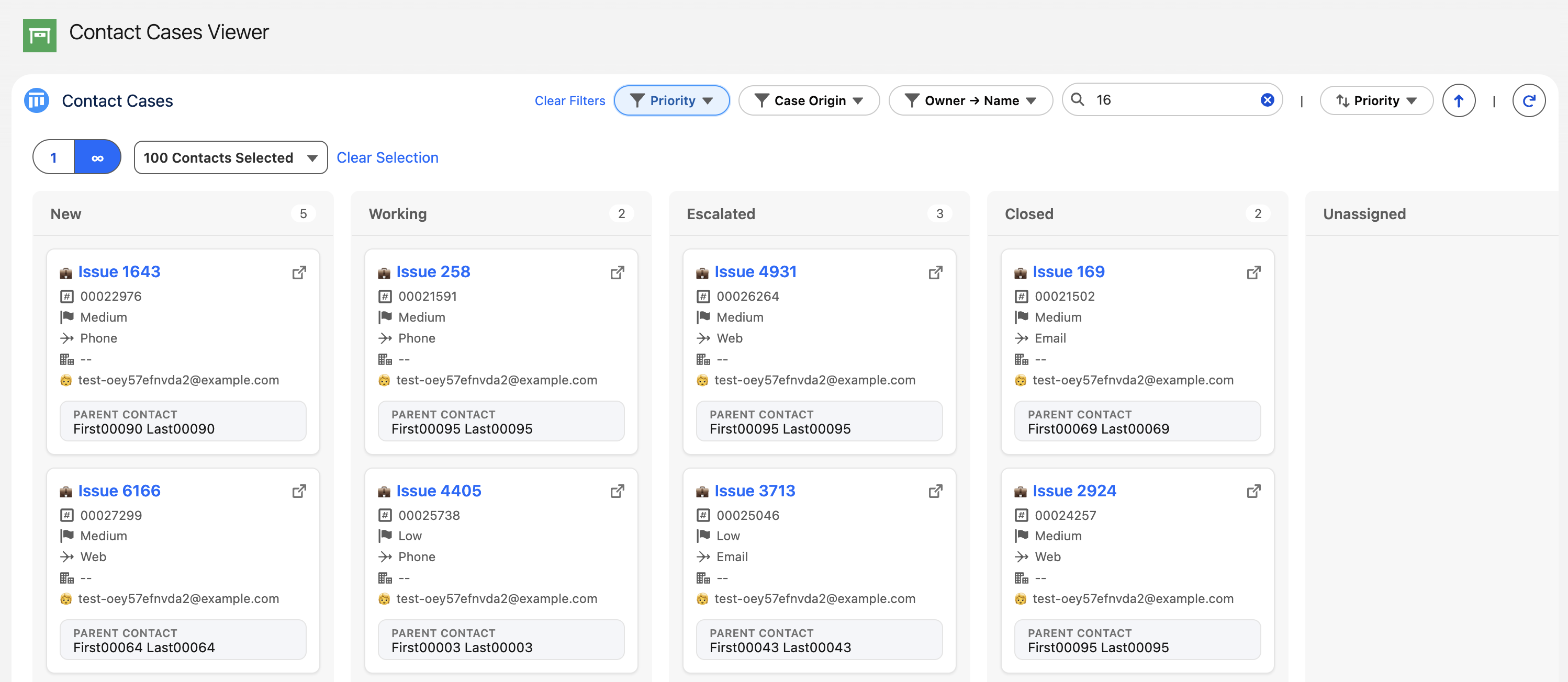This screenshot has width=1568, height=682.
Task: Click owner avatar icon on Issue 1643 card
Action: (x=66, y=381)
